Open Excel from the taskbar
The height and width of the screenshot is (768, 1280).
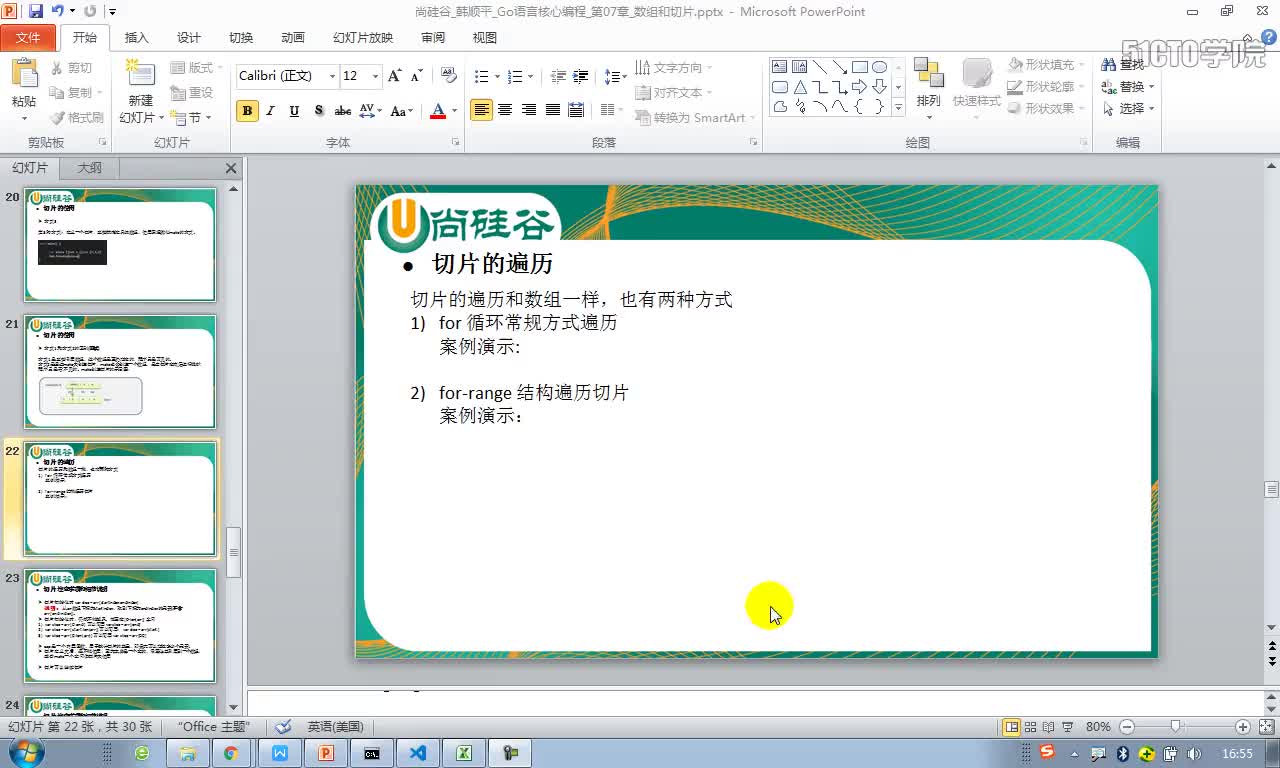[464, 753]
